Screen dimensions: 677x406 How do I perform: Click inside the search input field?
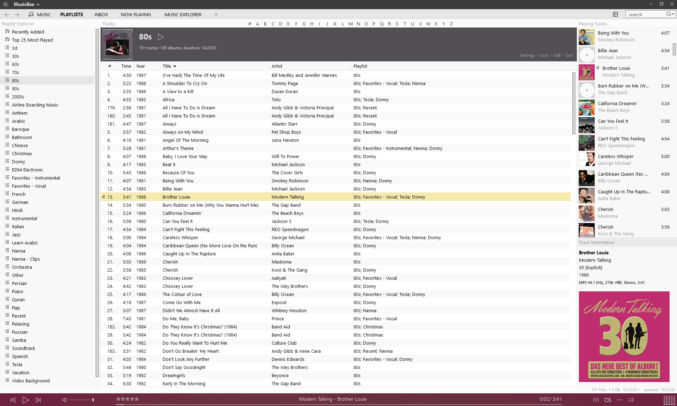click(x=645, y=14)
